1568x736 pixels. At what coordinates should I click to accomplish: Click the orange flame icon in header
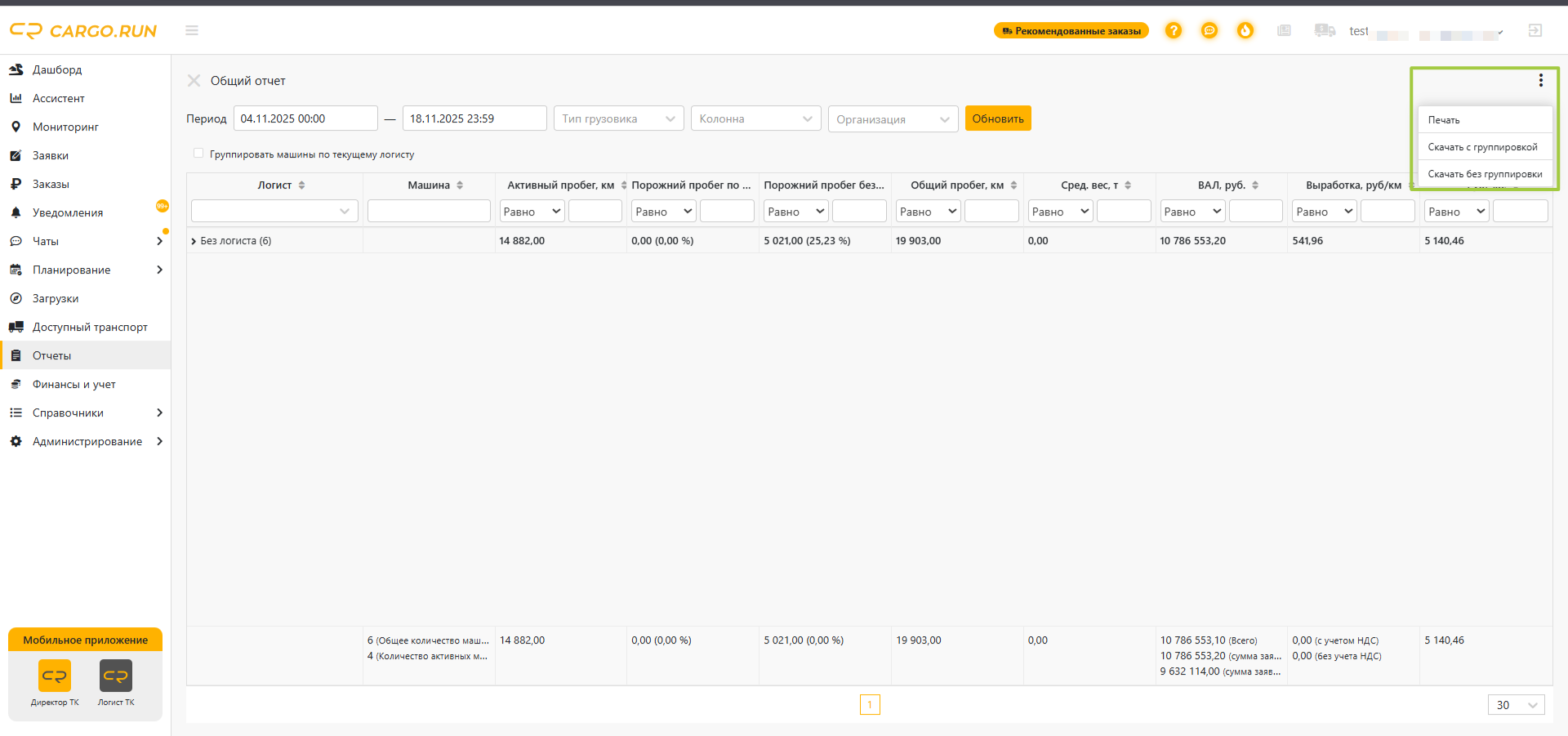coord(1245,30)
